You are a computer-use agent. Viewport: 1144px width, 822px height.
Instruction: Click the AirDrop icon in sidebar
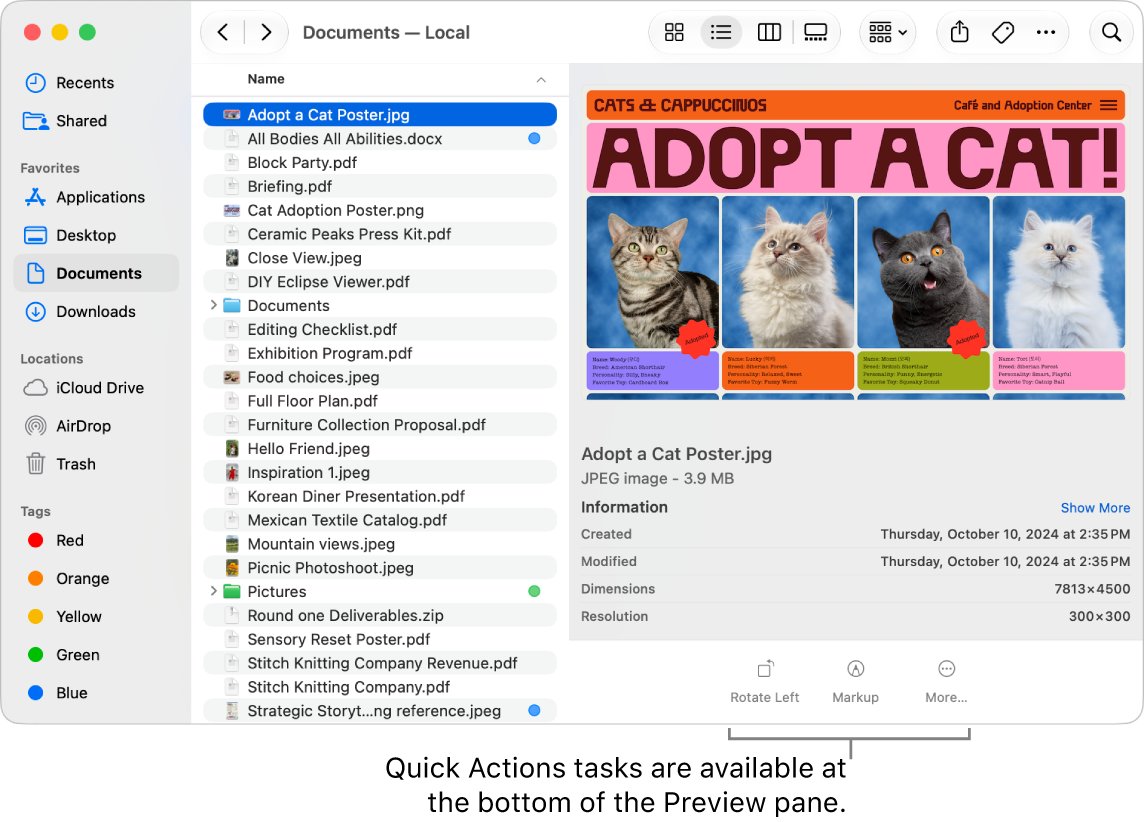pos(35,425)
